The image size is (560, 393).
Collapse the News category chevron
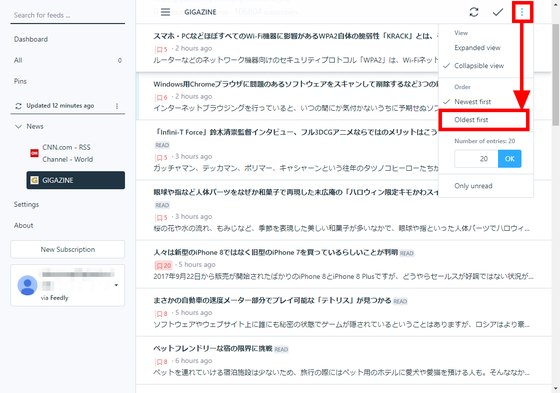pyautogui.click(x=18, y=126)
